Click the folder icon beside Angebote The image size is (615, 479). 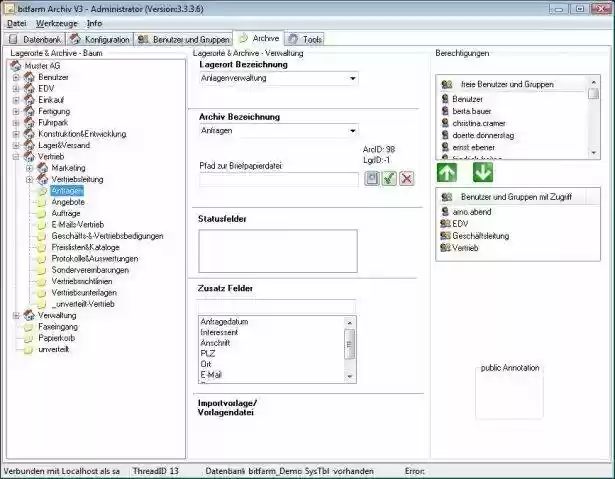tap(42, 202)
